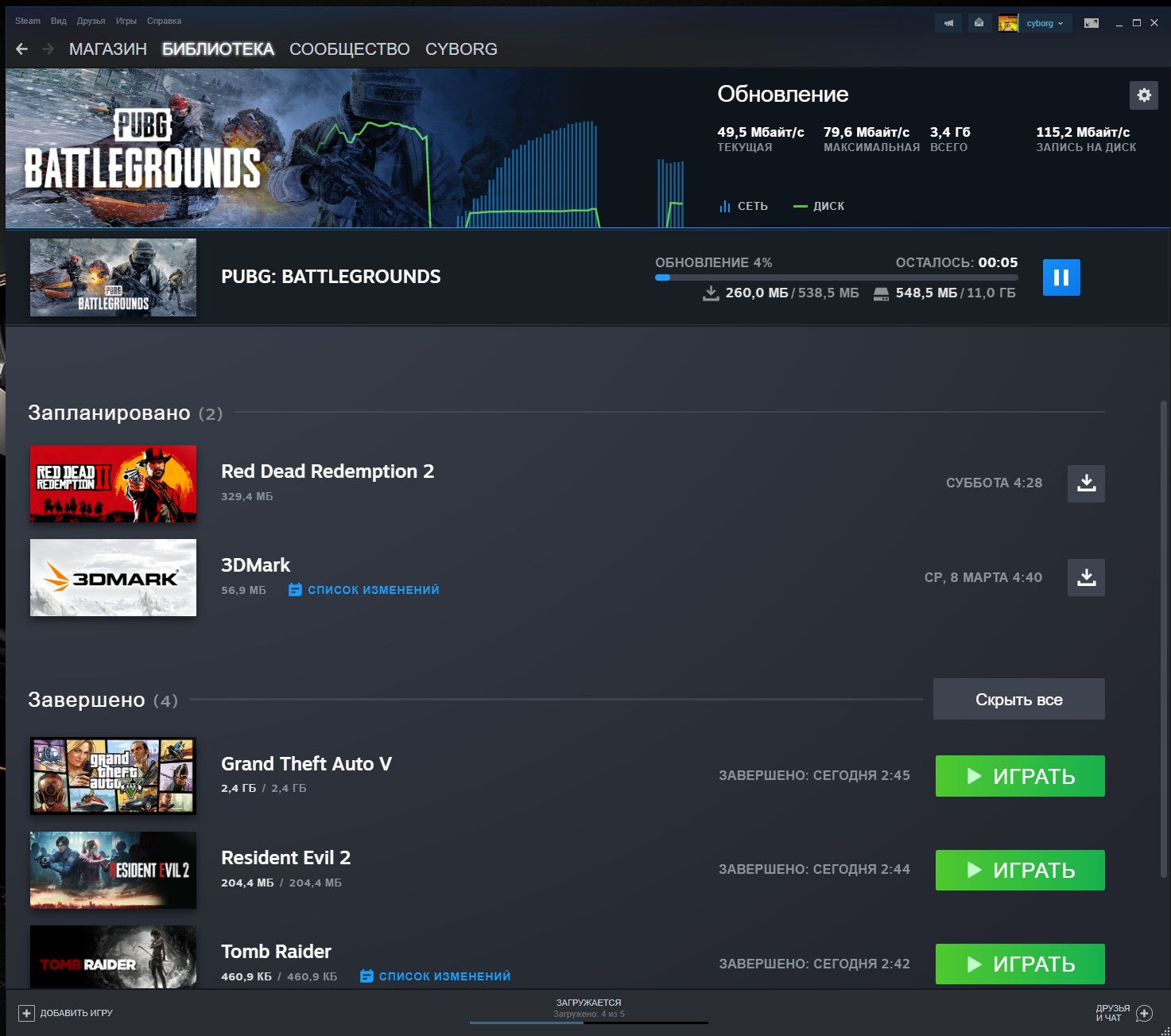
Task: Click the Обновление header title
Action: pos(783,94)
